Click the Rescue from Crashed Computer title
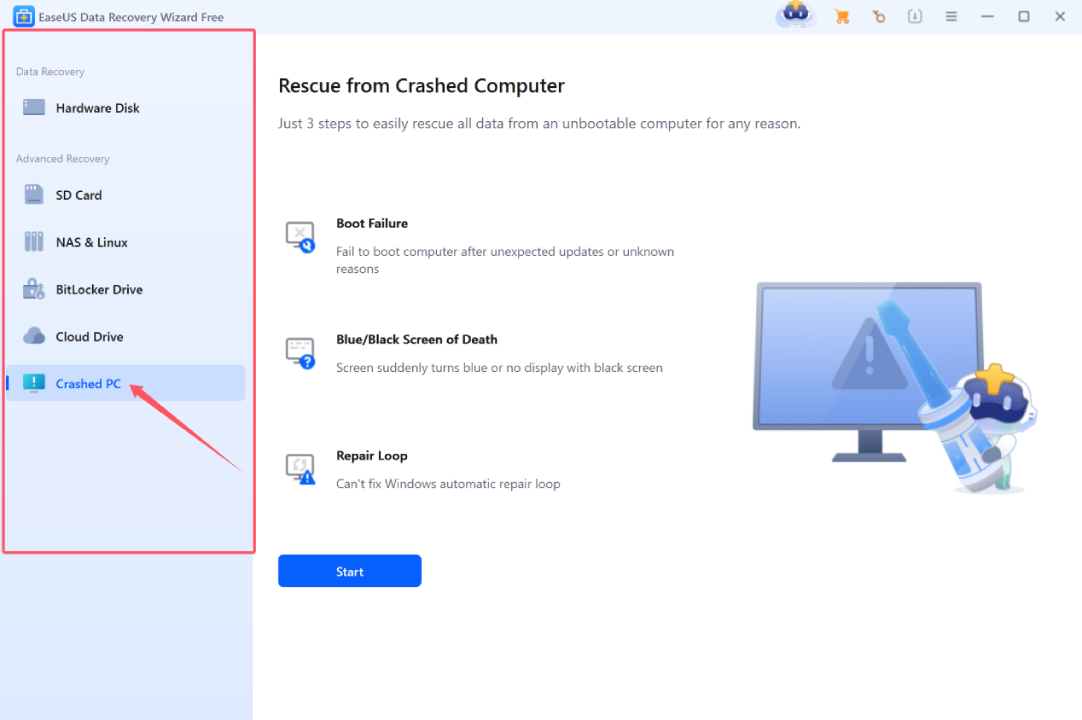The height and width of the screenshot is (720, 1082). click(x=422, y=86)
